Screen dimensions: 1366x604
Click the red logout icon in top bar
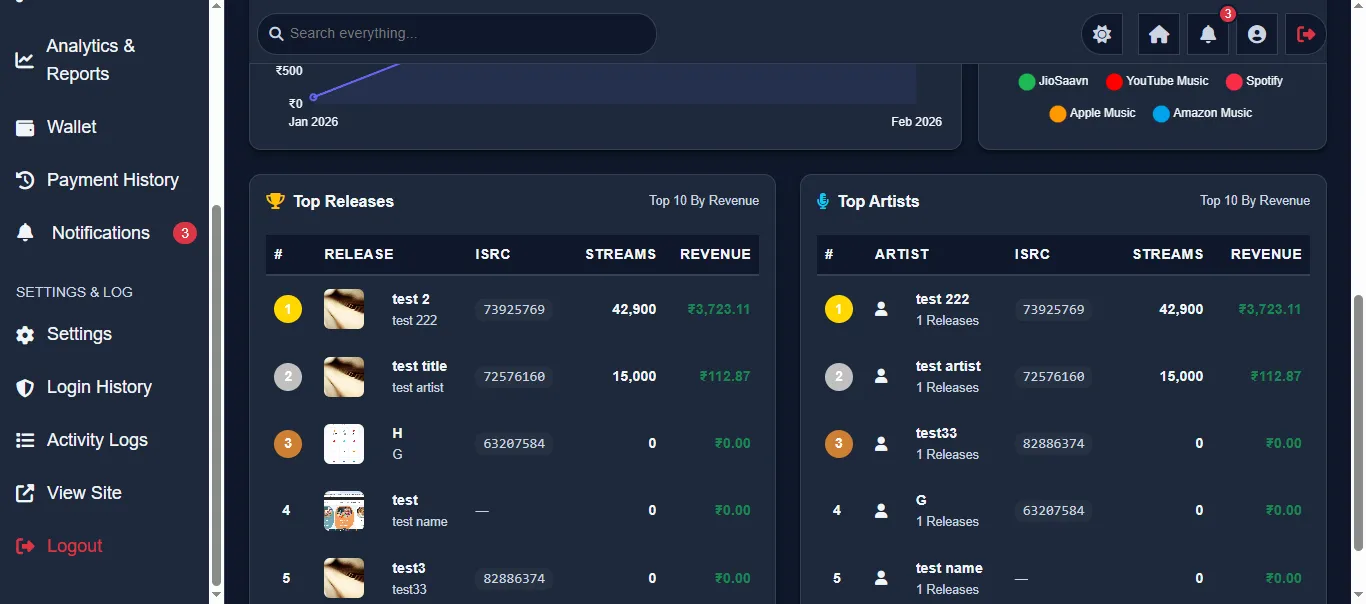[1306, 34]
